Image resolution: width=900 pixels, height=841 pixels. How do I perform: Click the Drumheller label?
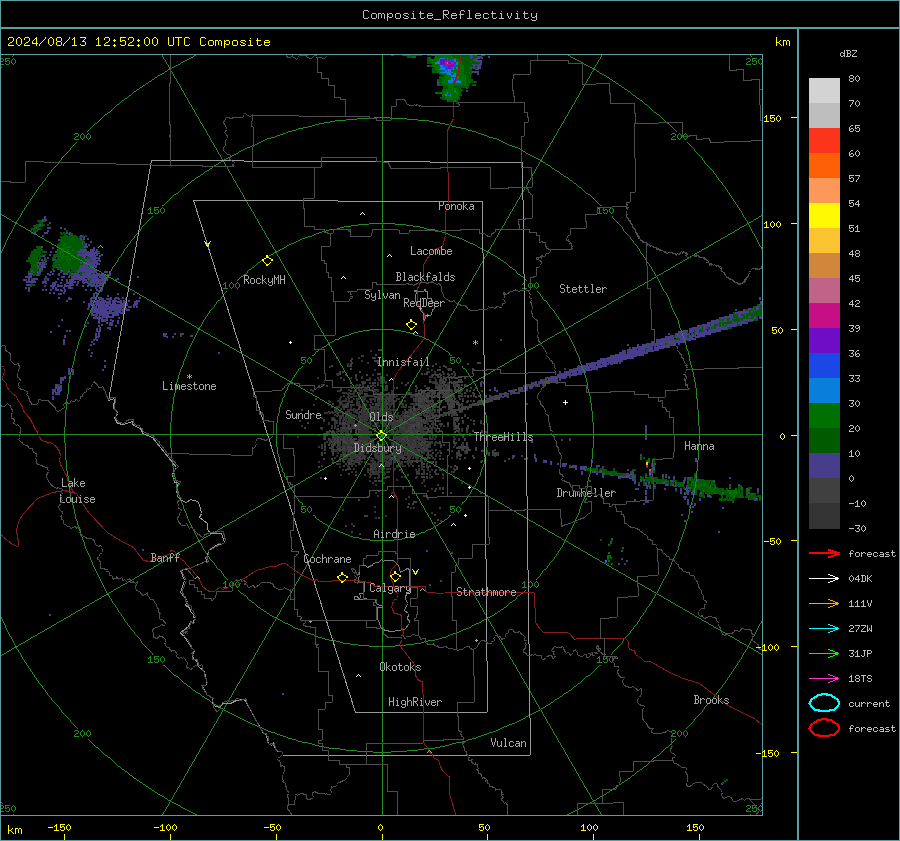click(586, 493)
